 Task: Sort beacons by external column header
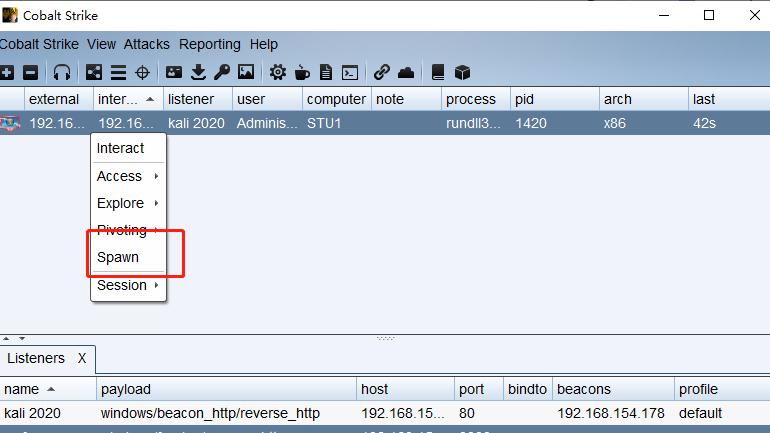tap(59, 99)
